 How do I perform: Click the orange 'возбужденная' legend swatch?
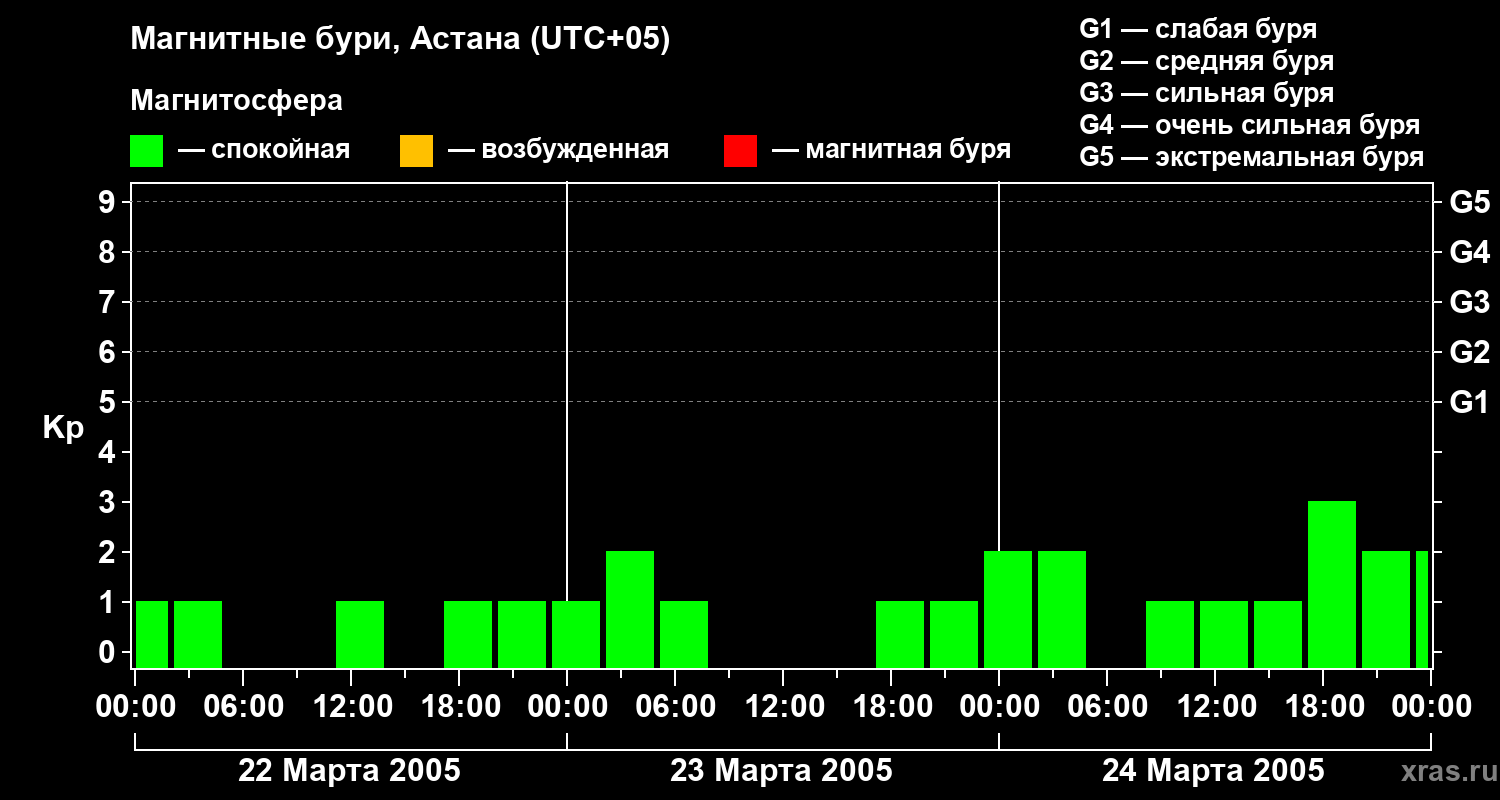coord(416,151)
